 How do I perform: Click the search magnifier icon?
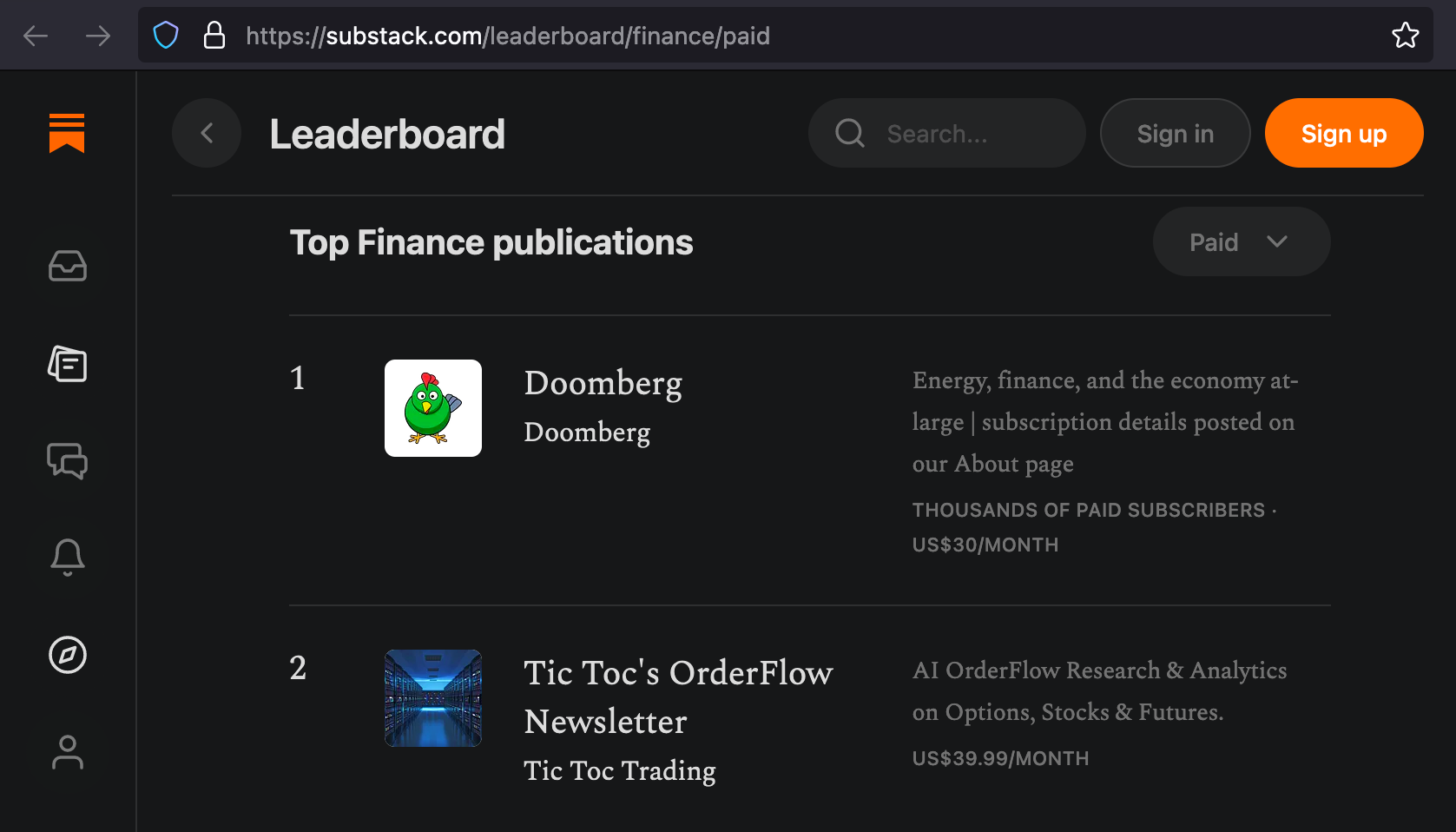(x=849, y=133)
